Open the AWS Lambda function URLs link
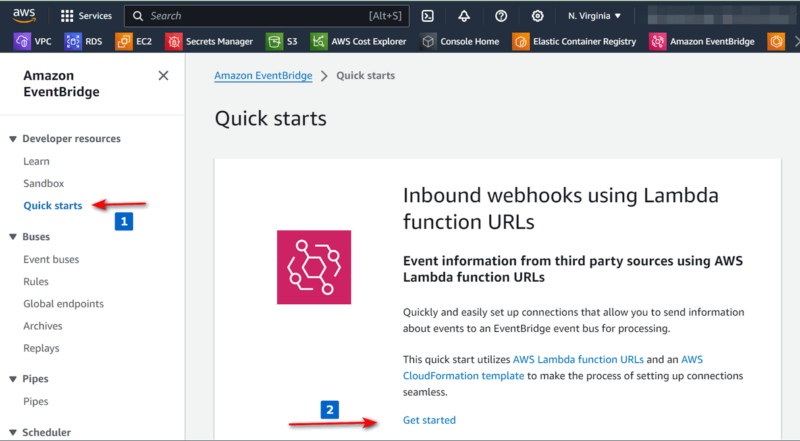This screenshot has width=800, height=441. click(x=578, y=359)
